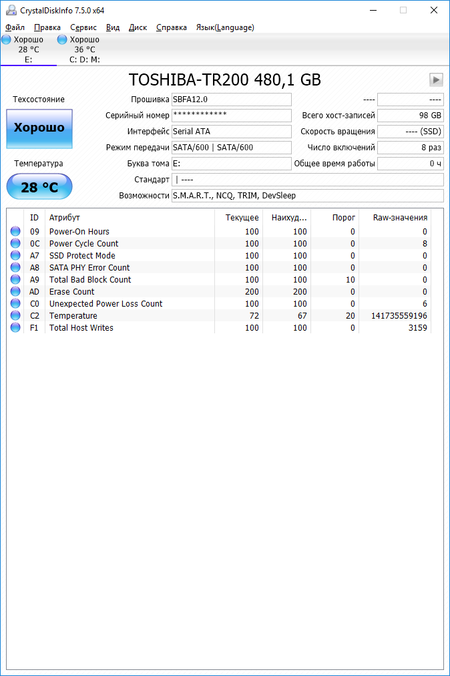The image size is (450, 676).
Task: Select the E: disk tab
Action: click(28, 50)
